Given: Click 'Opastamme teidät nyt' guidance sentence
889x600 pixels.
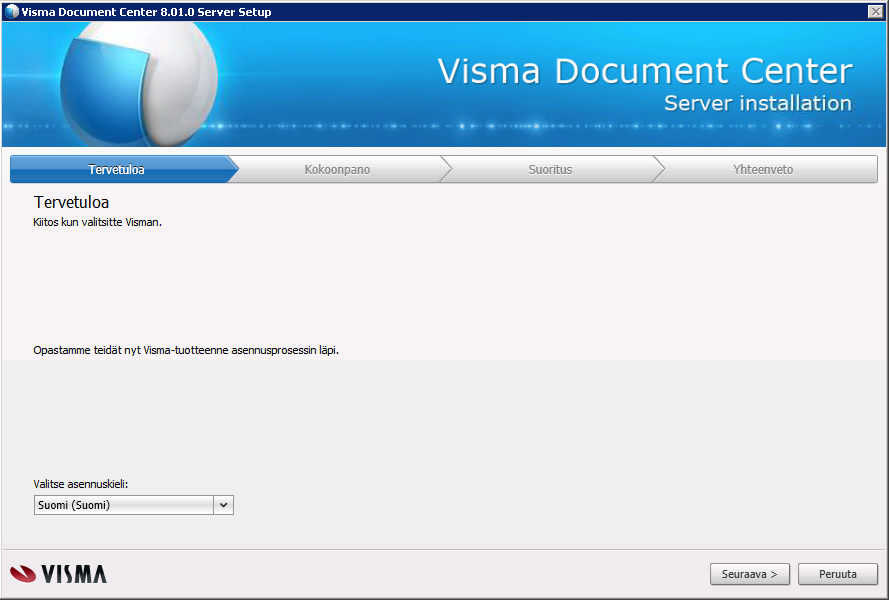Looking at the screenshot, I should click(186, 350).
